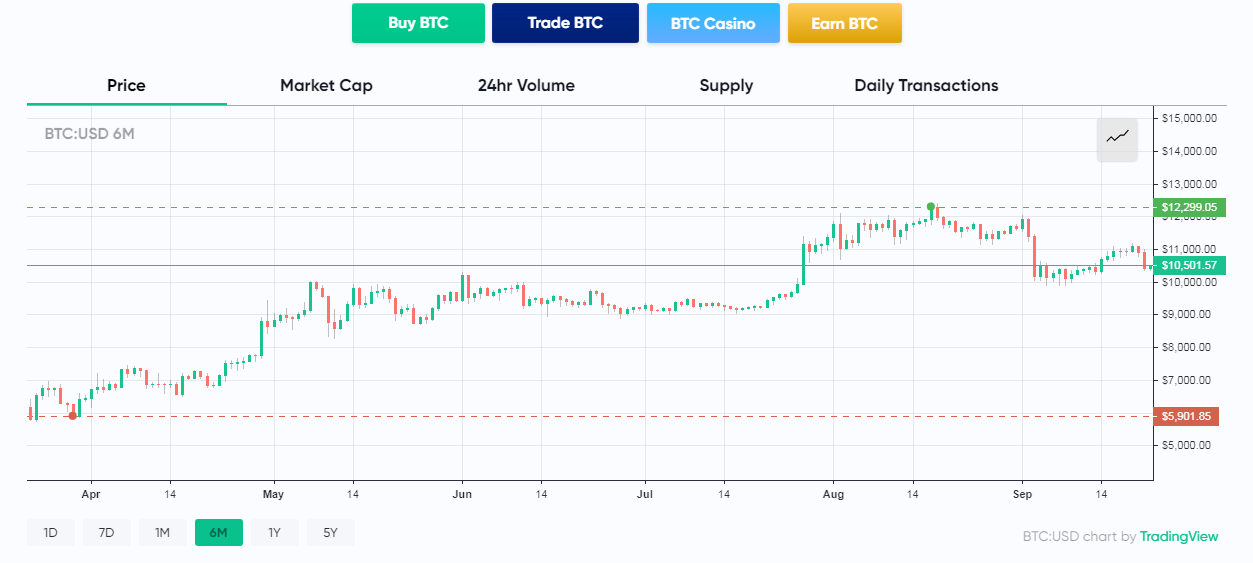Open the TradingView link
The width and height of the screenshot is (1253, 563).
1179,537
